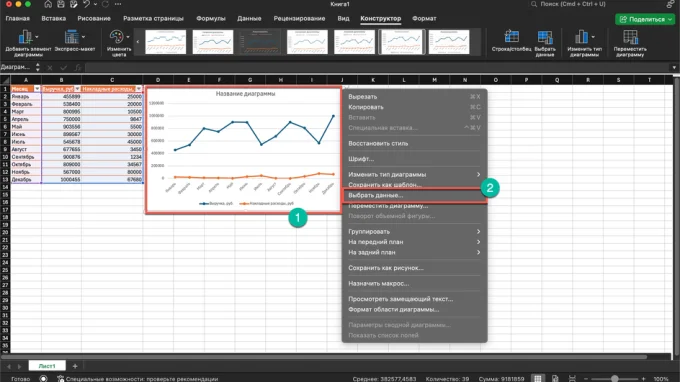The width and height of the screenshot is (680, 382).
Task: Open the Формат ribbon tab
Action: [x=424, y=19]
